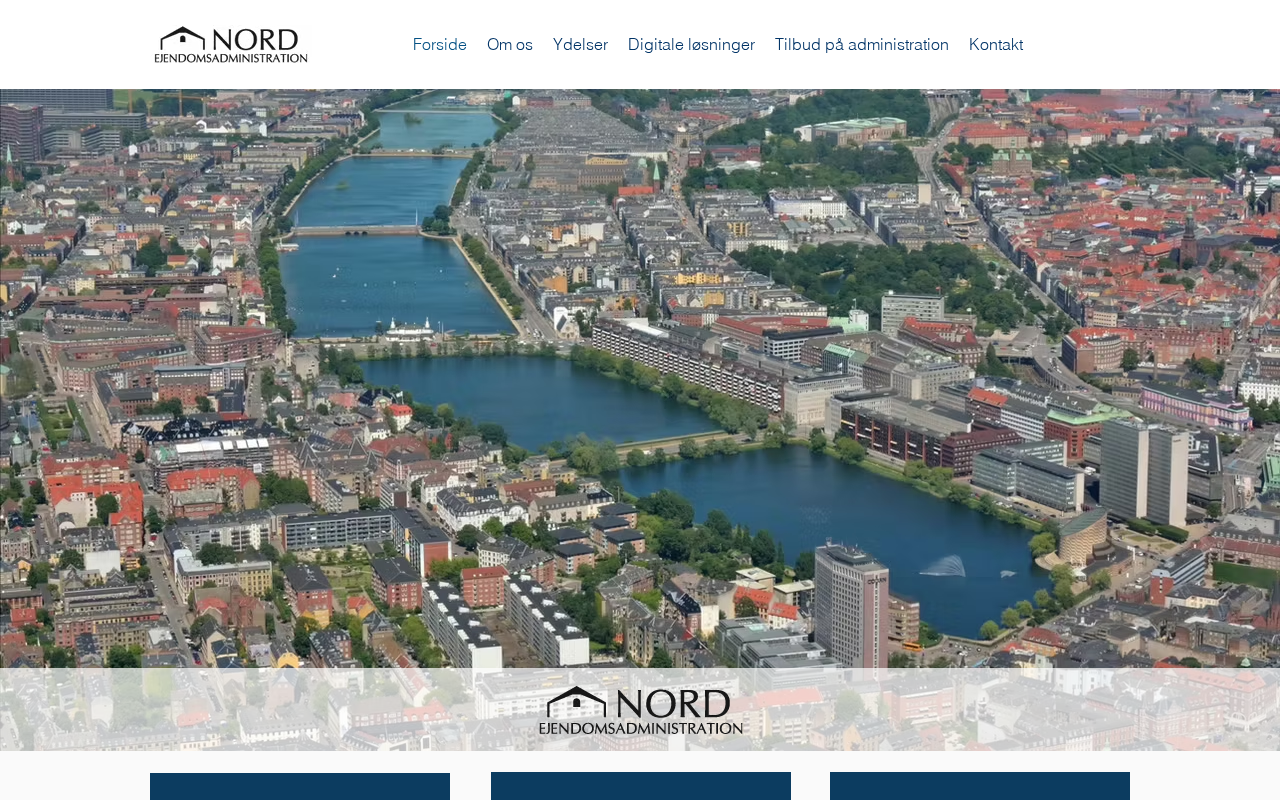Go to the Om os page
Viewport: 1280px width, 800px height.
point(510,44)
